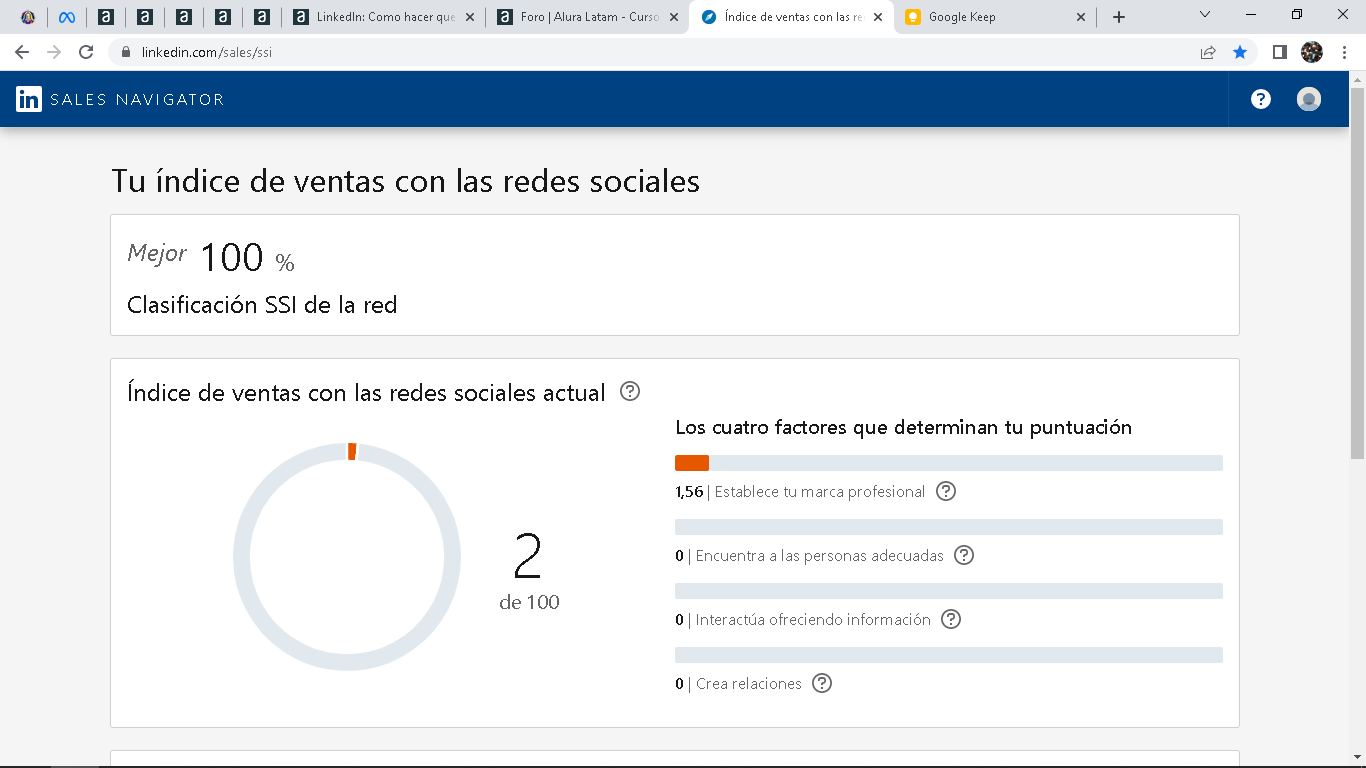This screenshot has height=768, width=1366.
Task: Click the 'Crea relaciones' label
Action: coord(749,684)
